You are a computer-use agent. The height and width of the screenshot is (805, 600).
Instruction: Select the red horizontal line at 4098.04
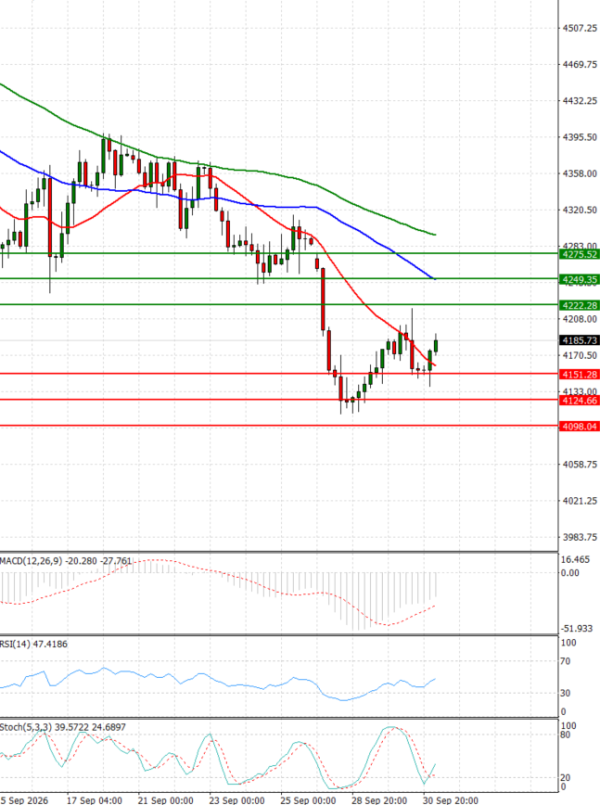277,426
